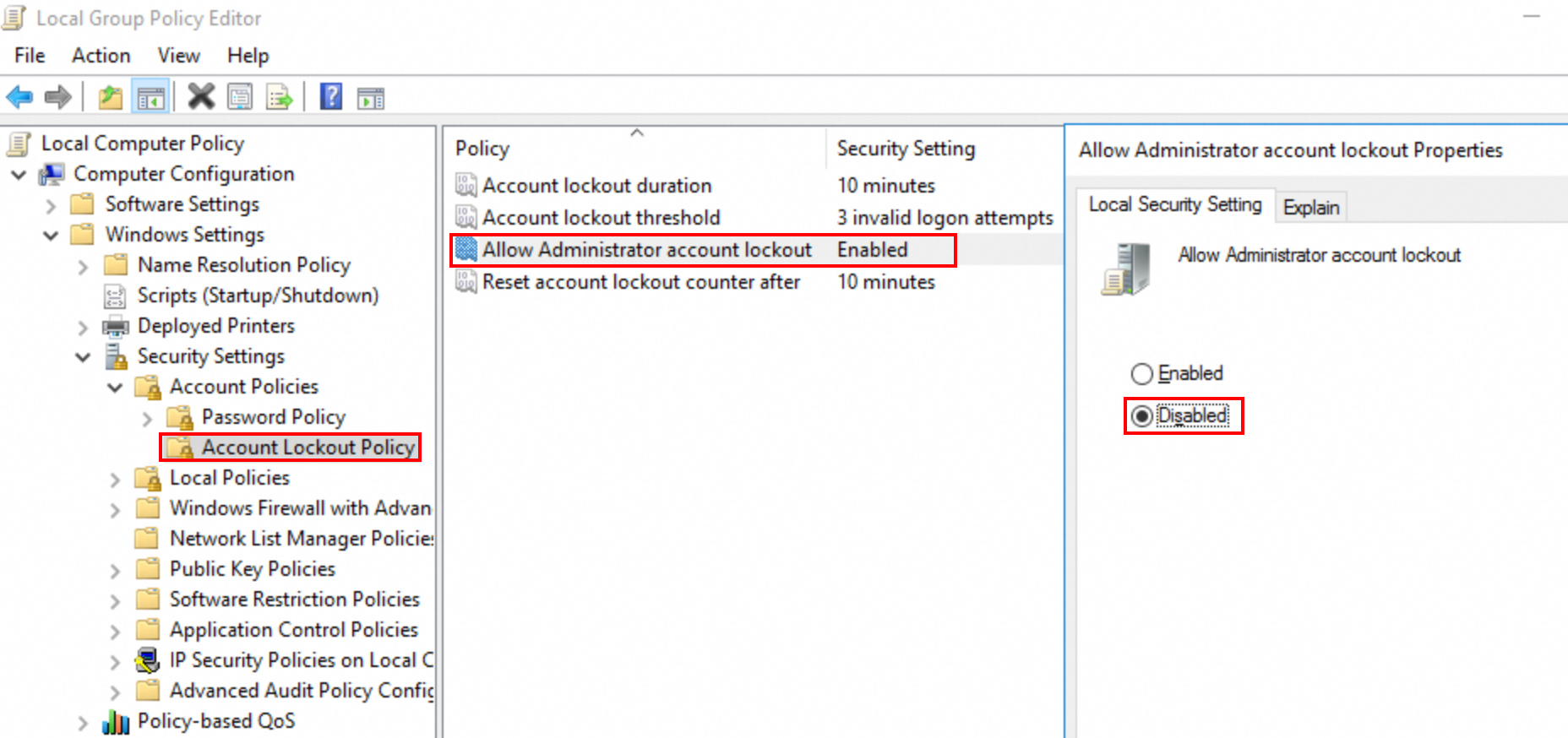1568x738 pixels.
Task: Click the Account lockout duration '10 minutes' value
Action: tap(886, 186)
